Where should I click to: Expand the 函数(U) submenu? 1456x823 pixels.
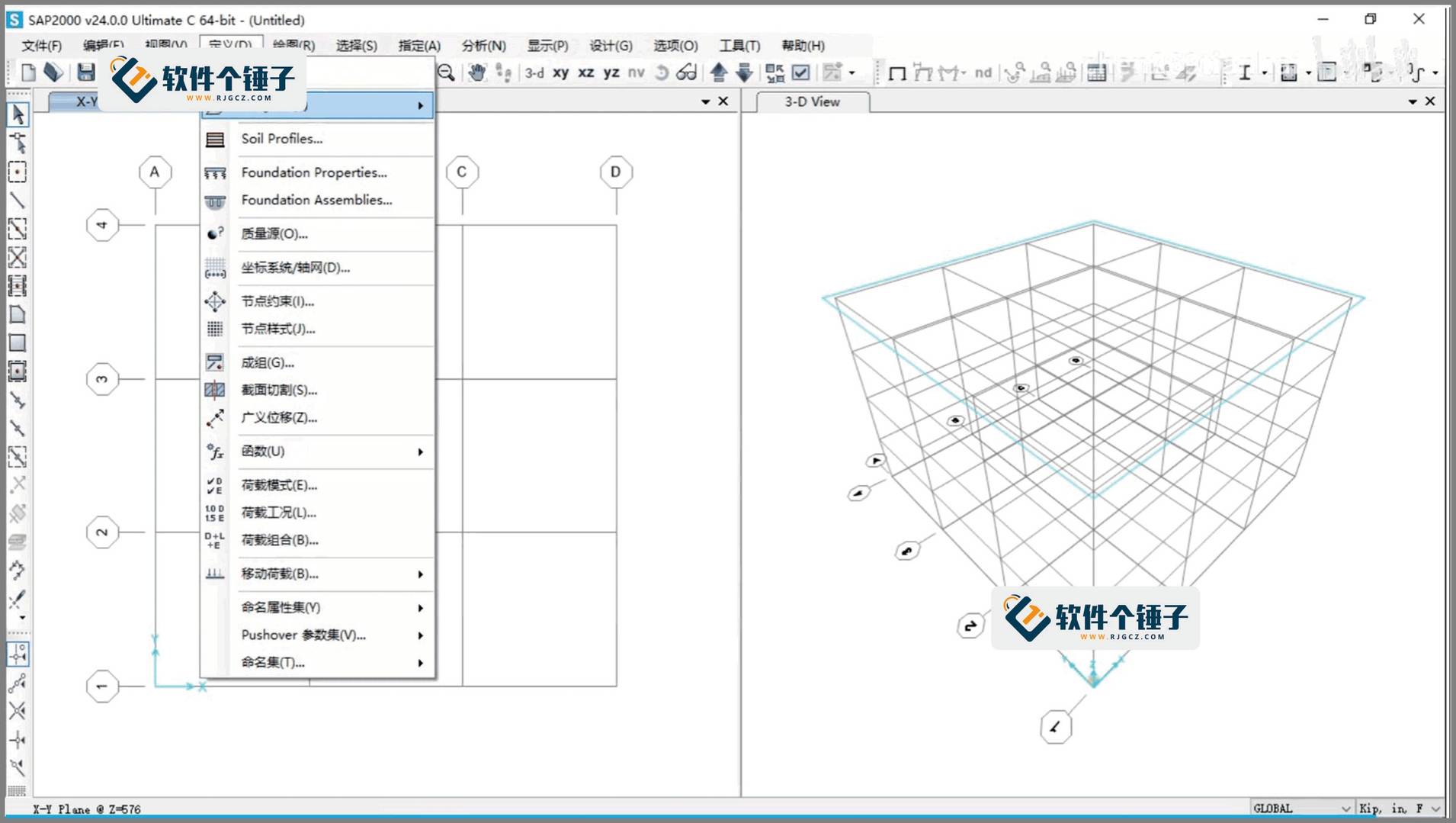tap(318, 452)
